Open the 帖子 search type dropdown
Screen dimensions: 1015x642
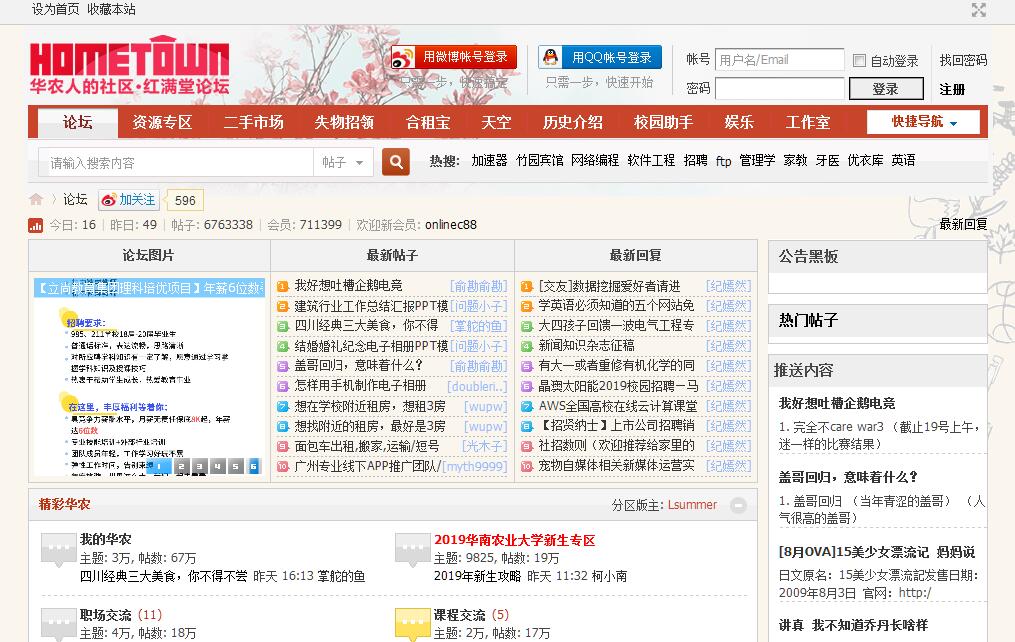(x=343, y=162)
